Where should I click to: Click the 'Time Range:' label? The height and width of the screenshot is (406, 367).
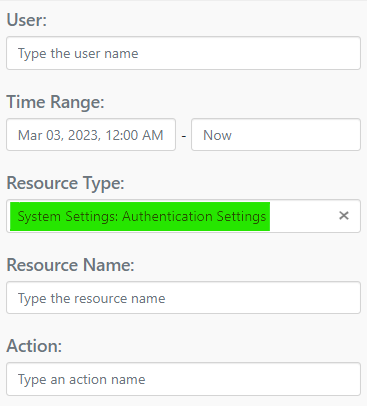pyautogui.click(x=55, y=102)
